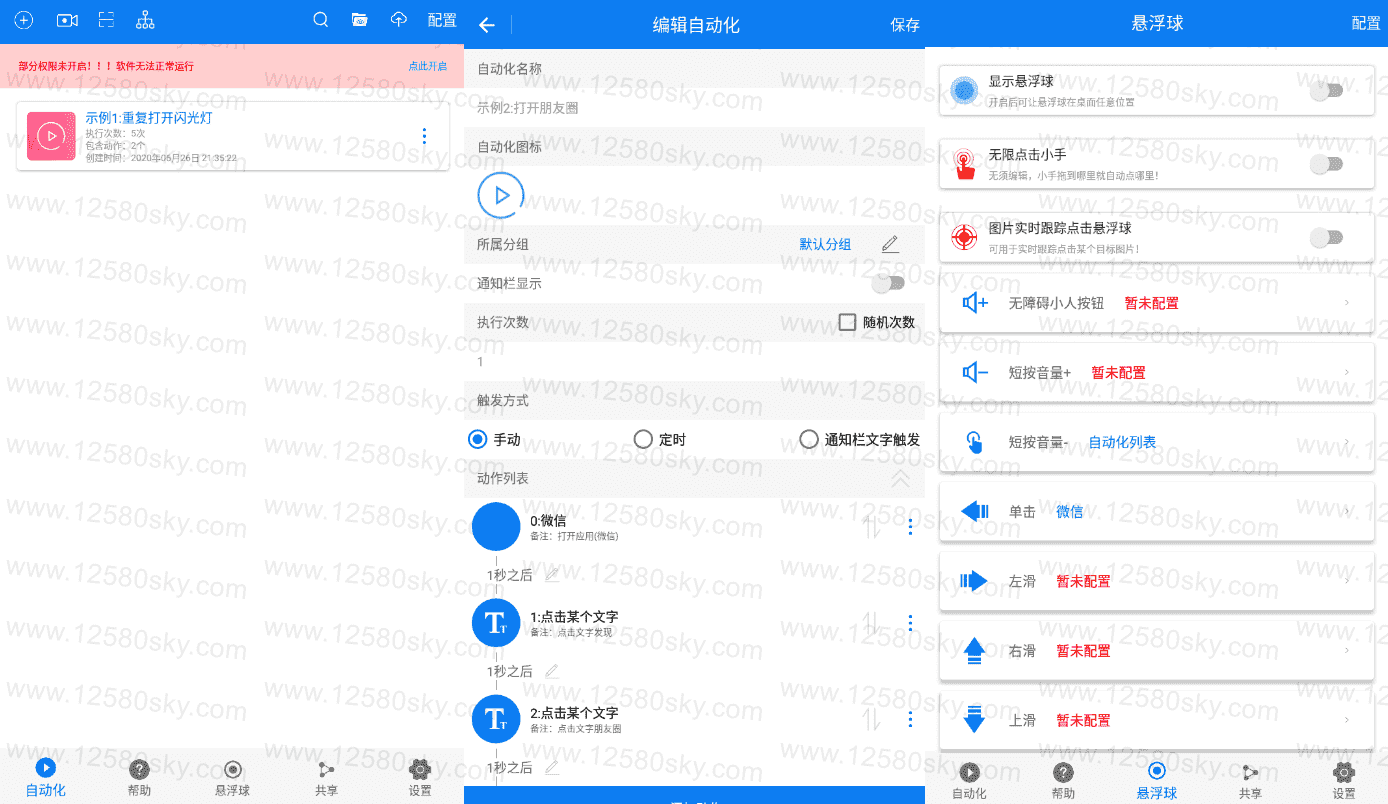Enable the 无限点击小手 switch
The image size is (1388, 804).
[x=1326, y=164]
